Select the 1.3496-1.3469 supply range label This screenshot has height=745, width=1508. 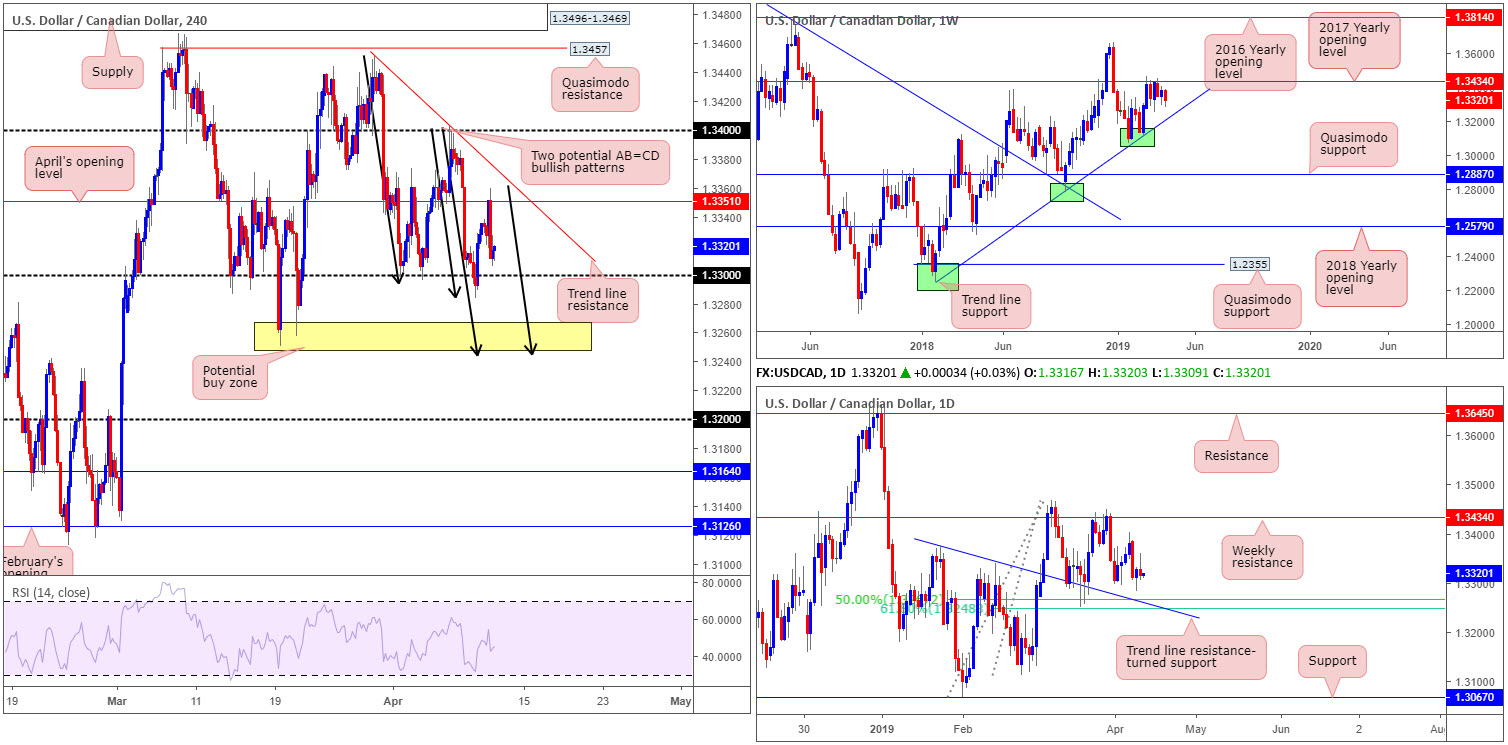(590, 17)
